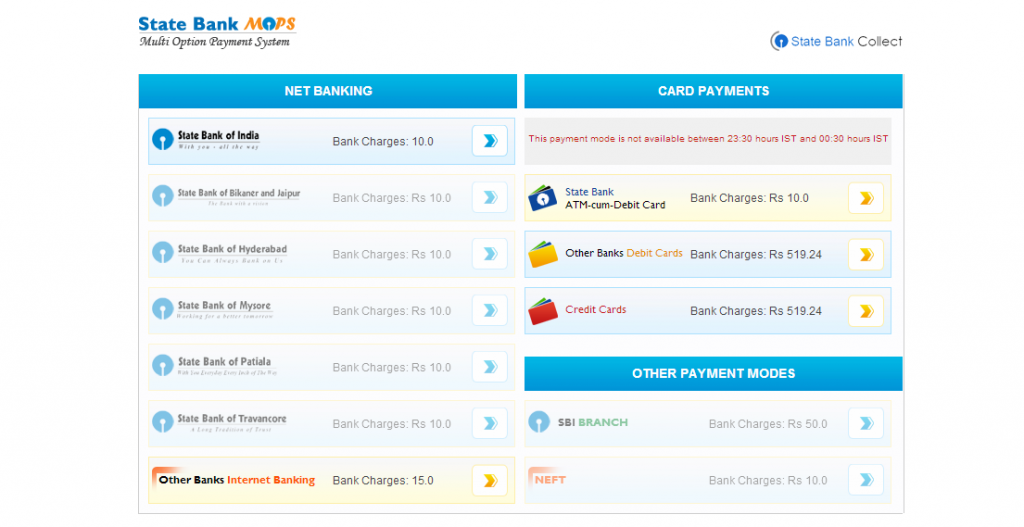Click the yellow Other Banks Debit Cards wallet icon
The image size is (1024, 527).
coord(542,255)
